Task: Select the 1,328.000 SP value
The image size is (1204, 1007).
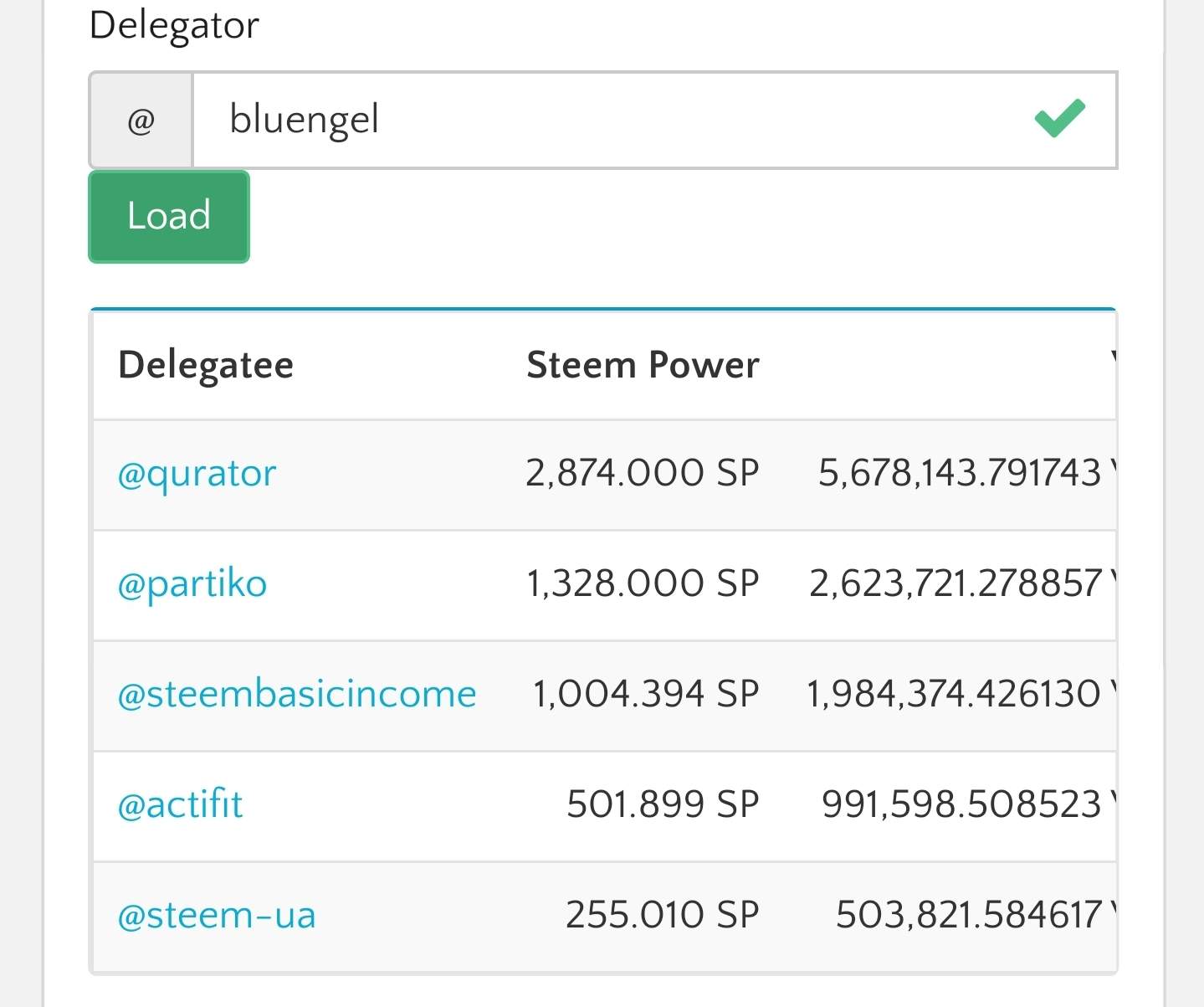Action: coord(643,583)
